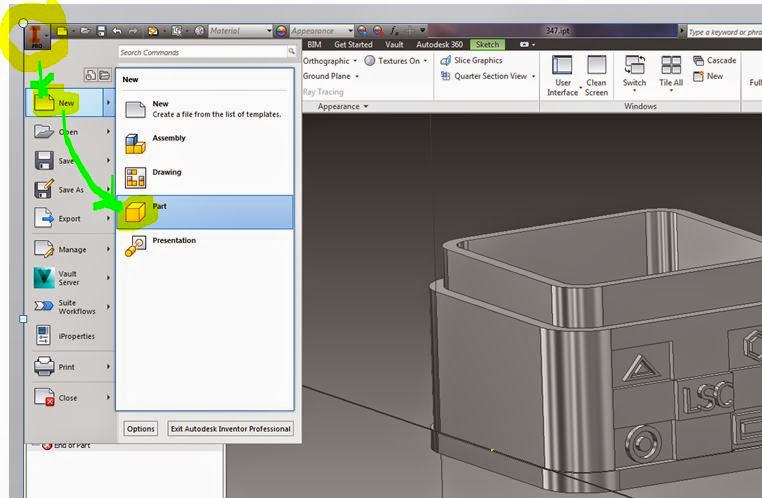Switch to the Get Started ribbon tab
Screen dimensions: 762x498
click(353, 44)
